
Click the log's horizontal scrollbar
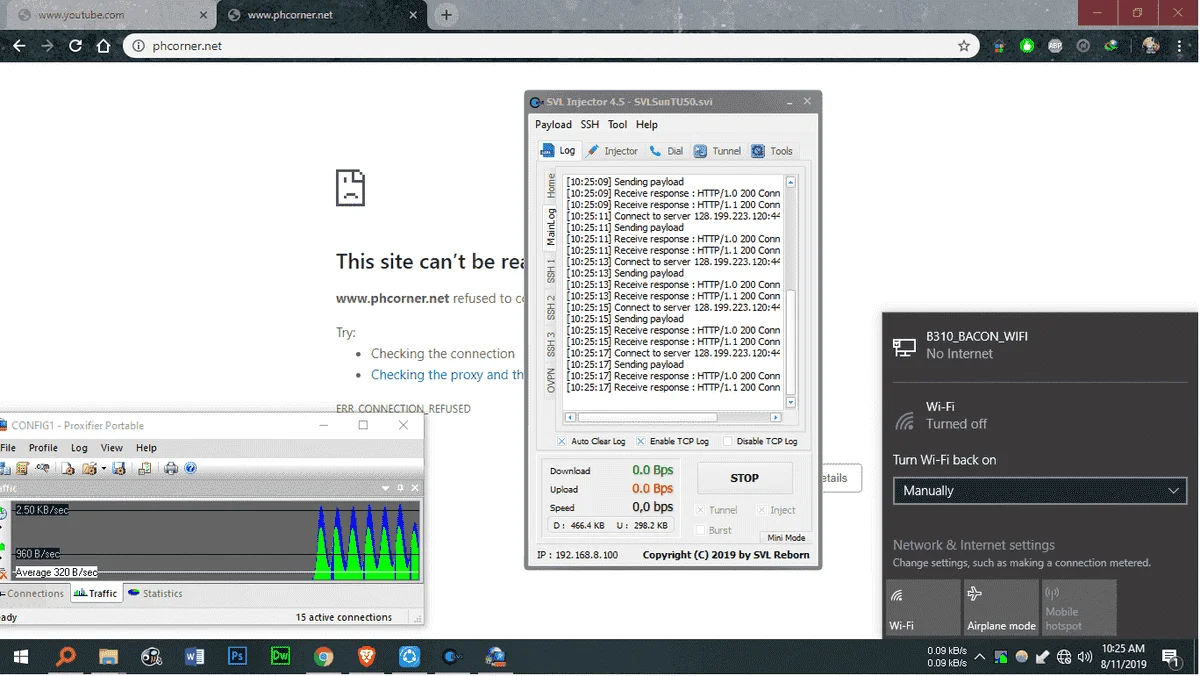(x=672, y=417)
